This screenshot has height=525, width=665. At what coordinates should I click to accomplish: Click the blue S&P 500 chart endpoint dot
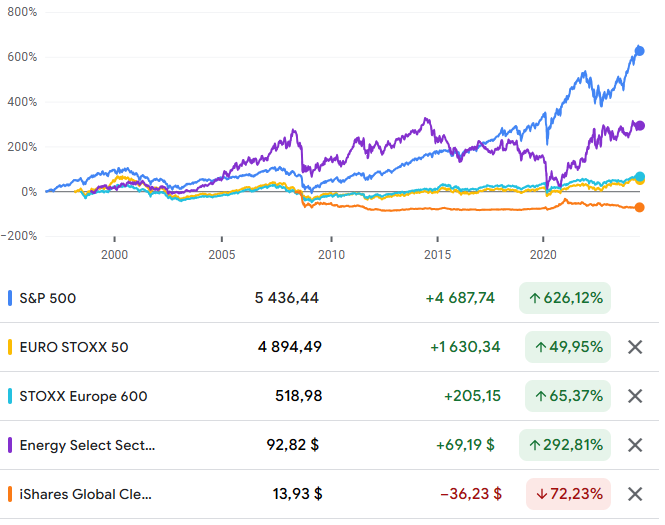[640, 51]
